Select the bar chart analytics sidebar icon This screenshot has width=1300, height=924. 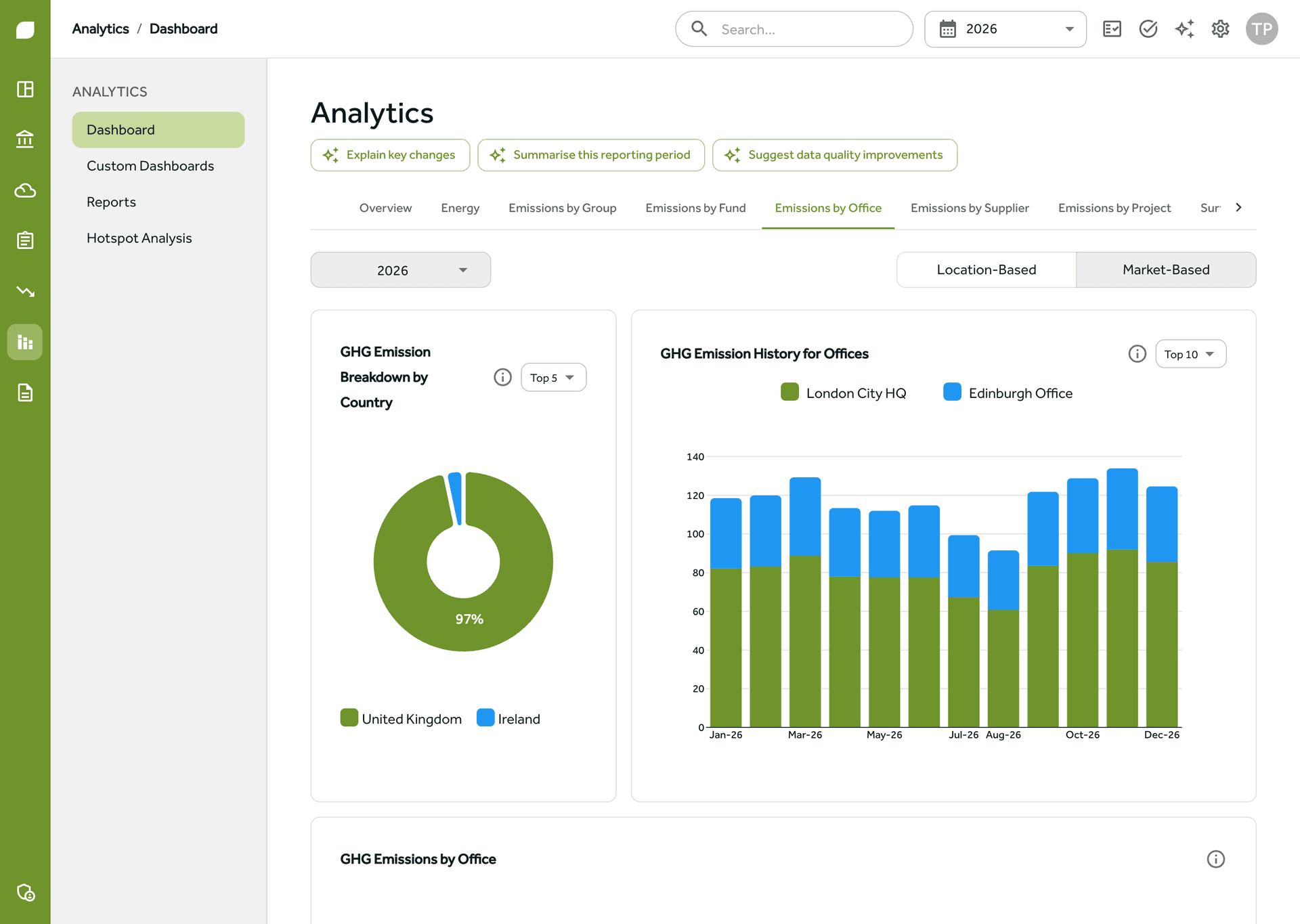pos(25,342)
